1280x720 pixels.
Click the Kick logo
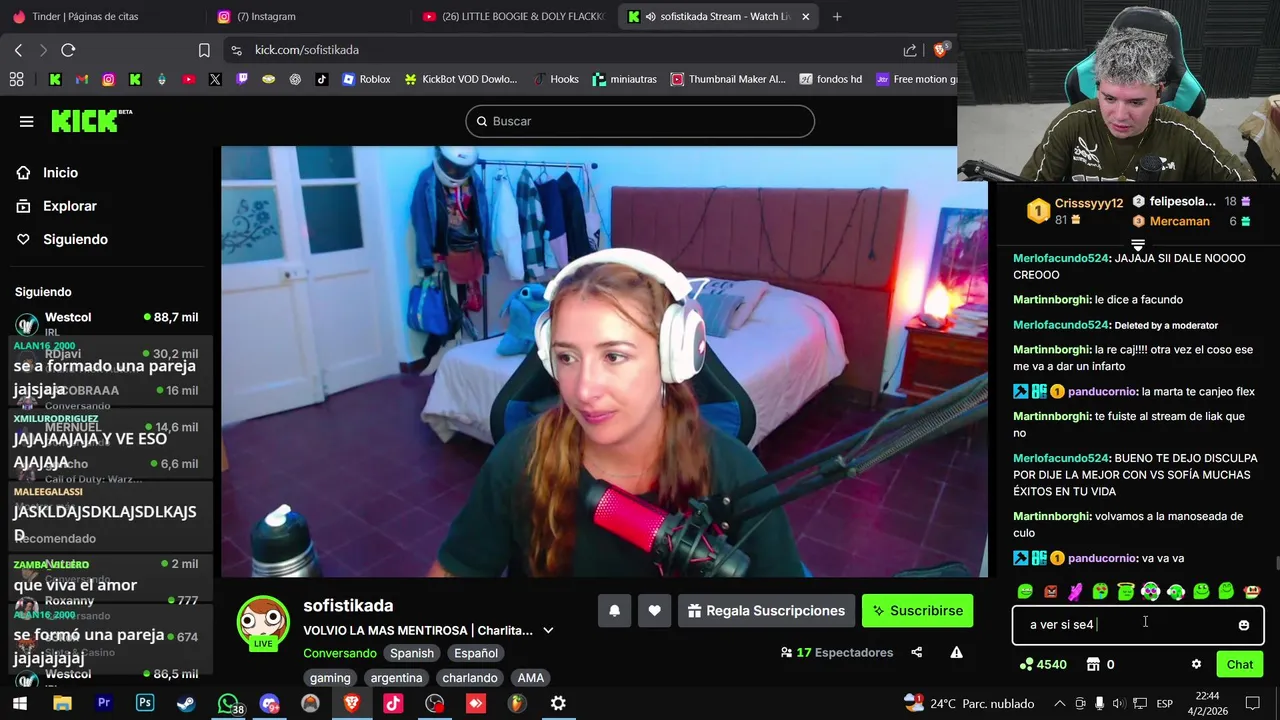point(92,120)
